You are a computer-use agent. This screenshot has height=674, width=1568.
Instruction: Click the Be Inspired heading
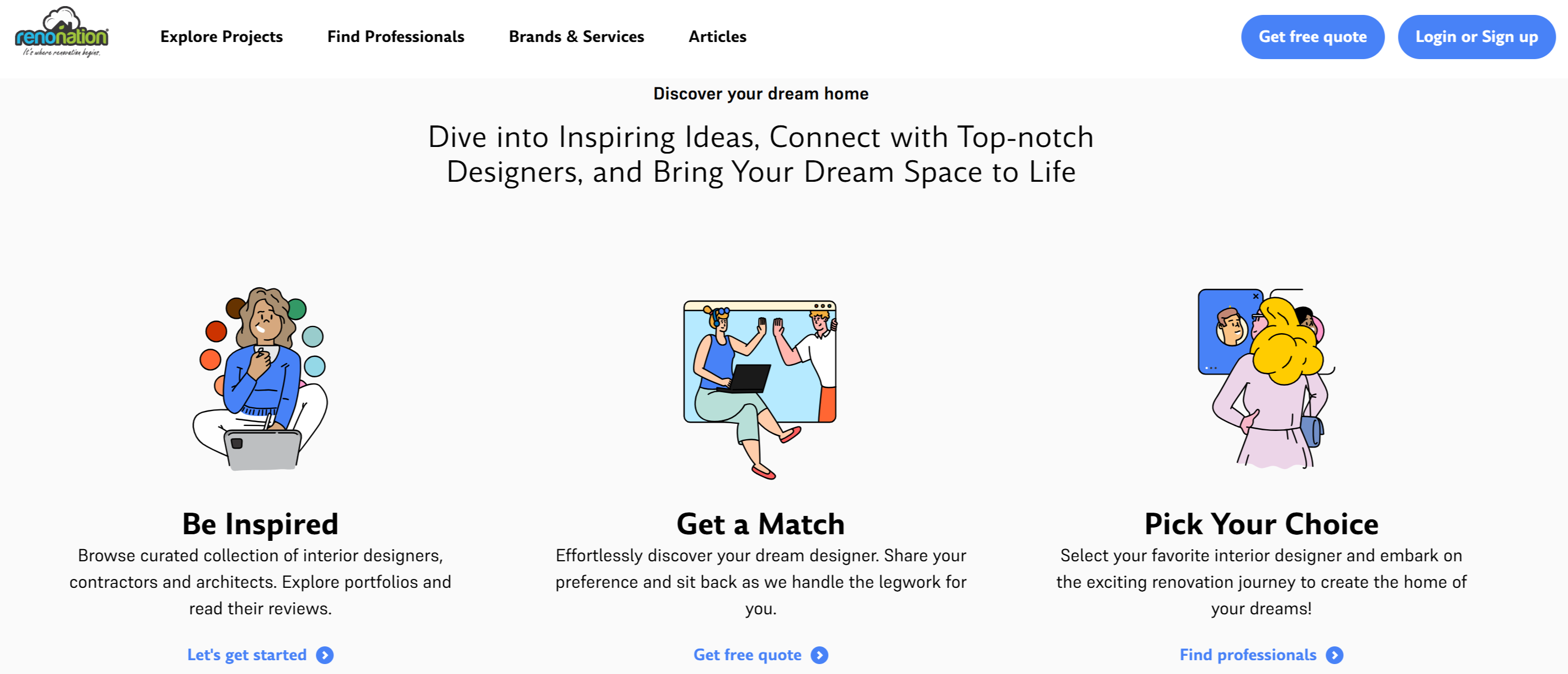[261, 524]
